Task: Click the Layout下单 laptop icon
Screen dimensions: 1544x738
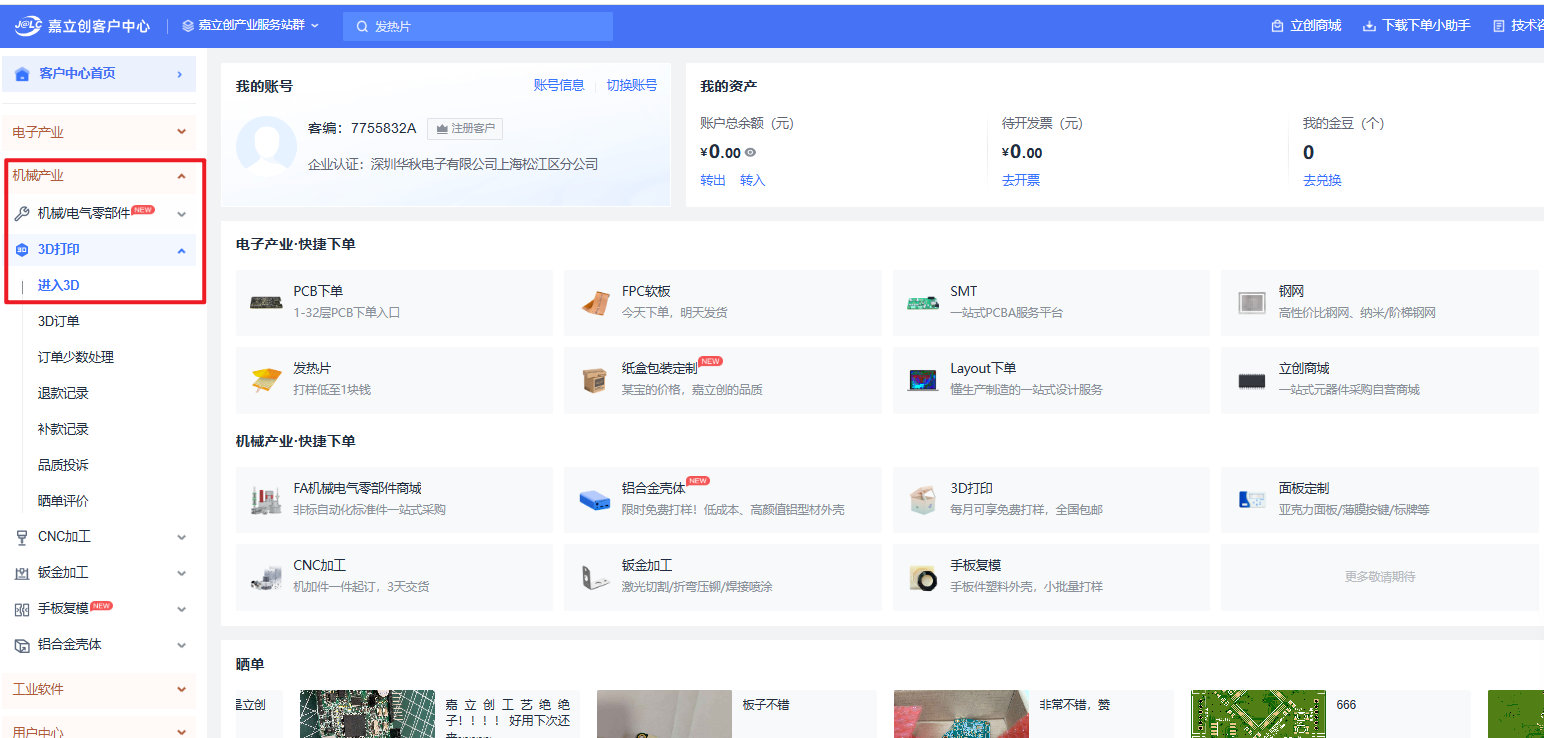Action: 923,379
